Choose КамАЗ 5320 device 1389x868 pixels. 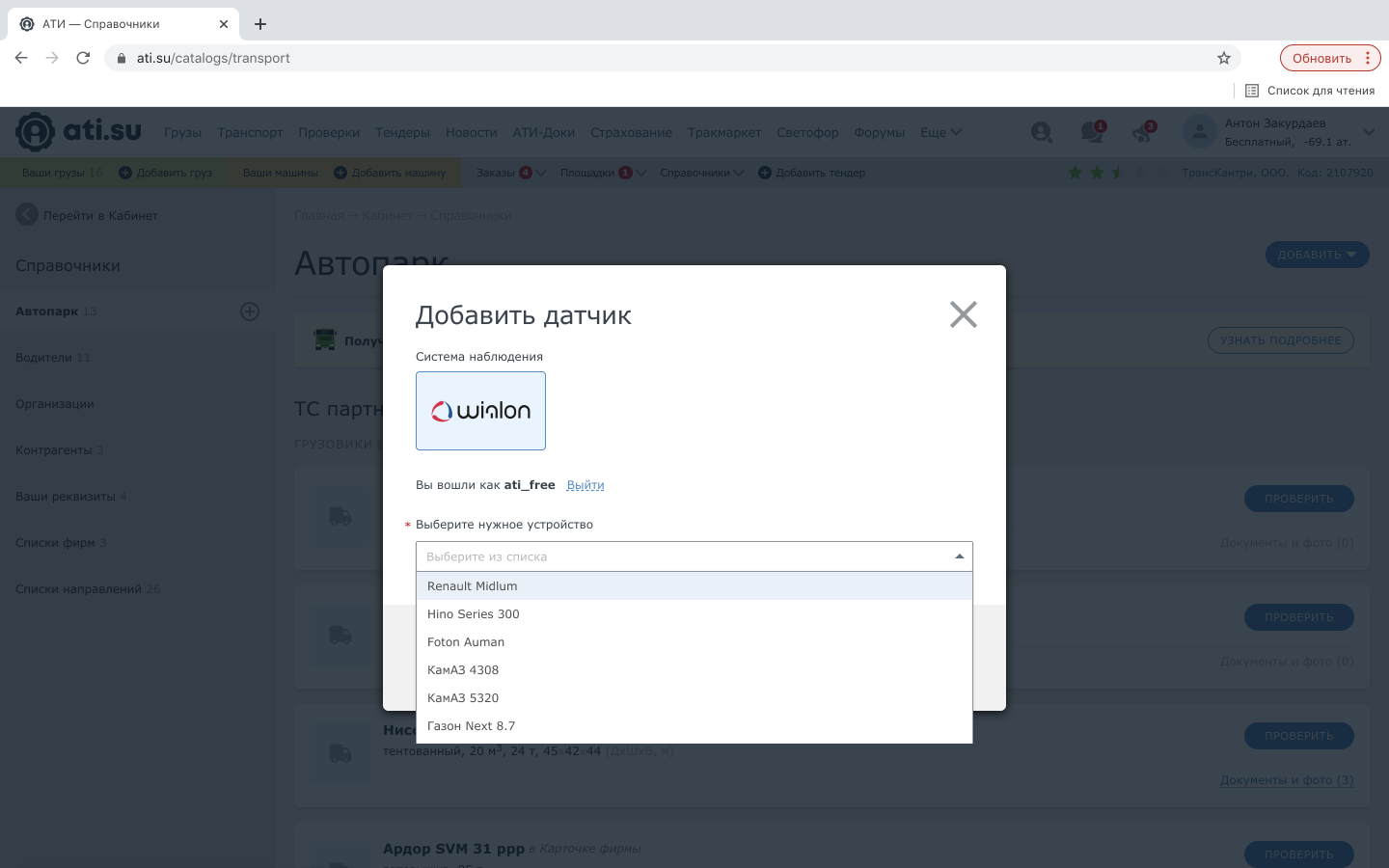tap(694, 698)
